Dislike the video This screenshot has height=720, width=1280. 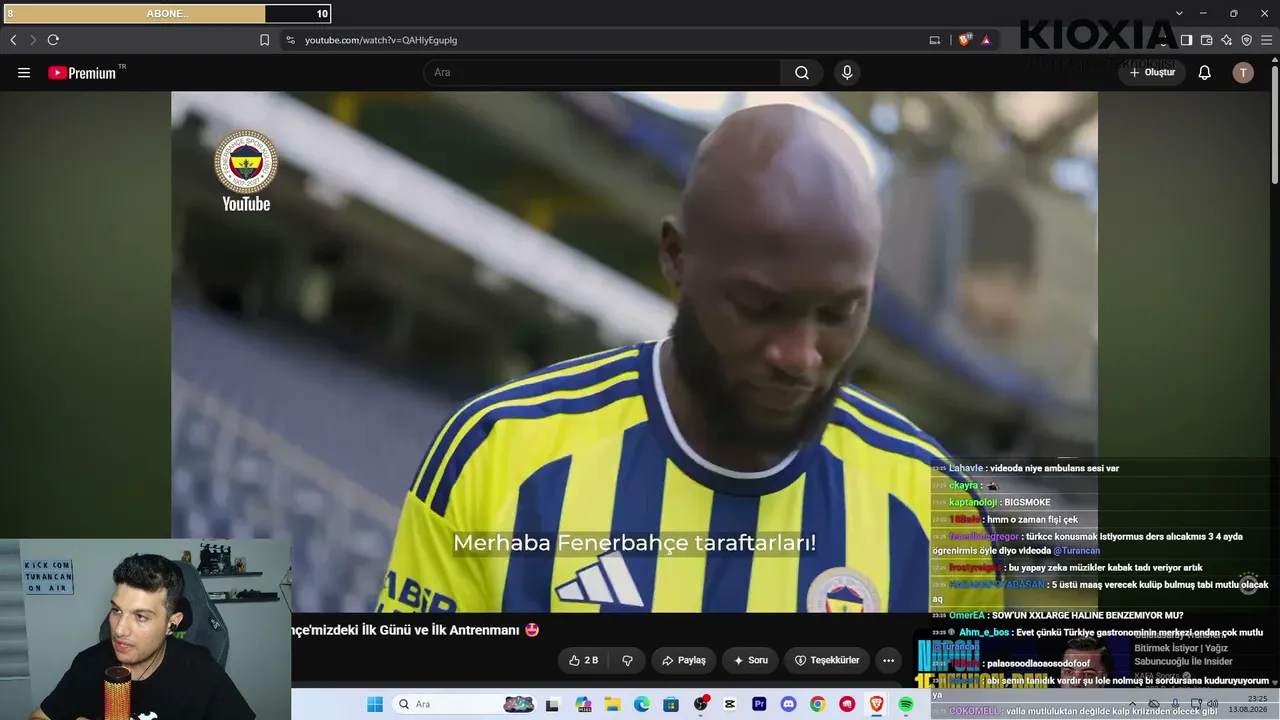click(628, 660)
